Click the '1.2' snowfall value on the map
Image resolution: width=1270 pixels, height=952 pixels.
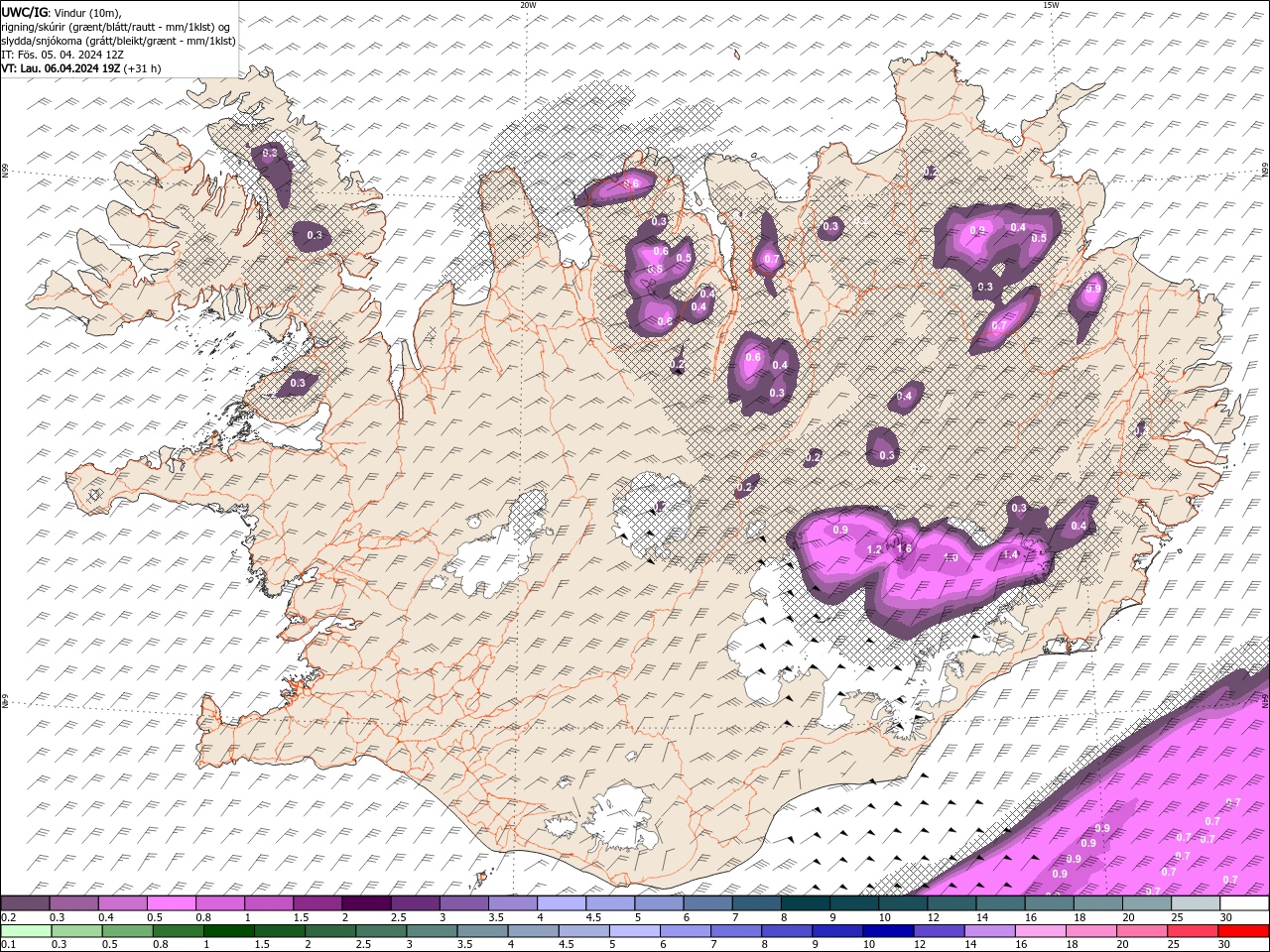coord(874,549)
